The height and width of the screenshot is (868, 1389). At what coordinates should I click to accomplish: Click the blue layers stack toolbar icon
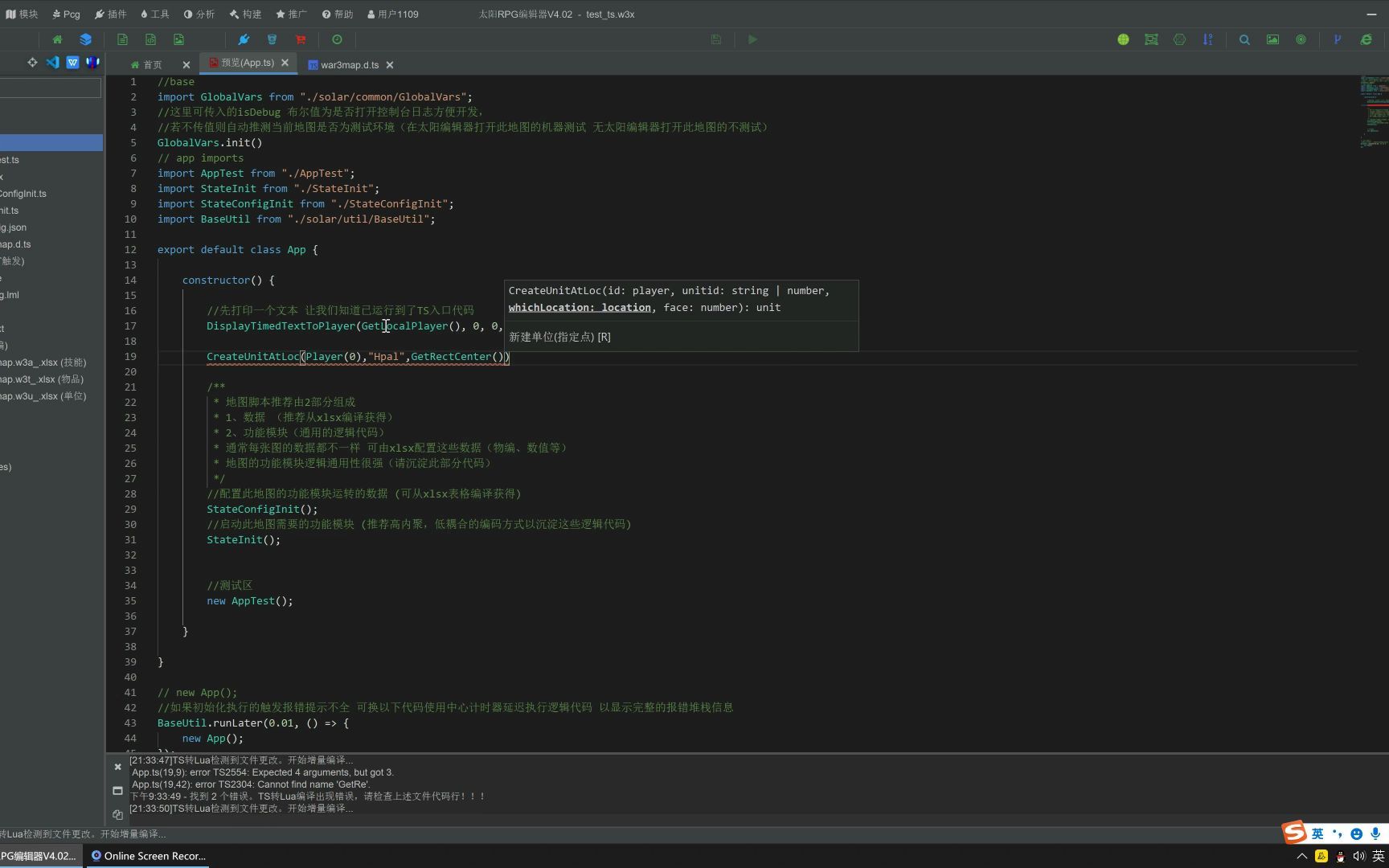[x=85, y=39]
